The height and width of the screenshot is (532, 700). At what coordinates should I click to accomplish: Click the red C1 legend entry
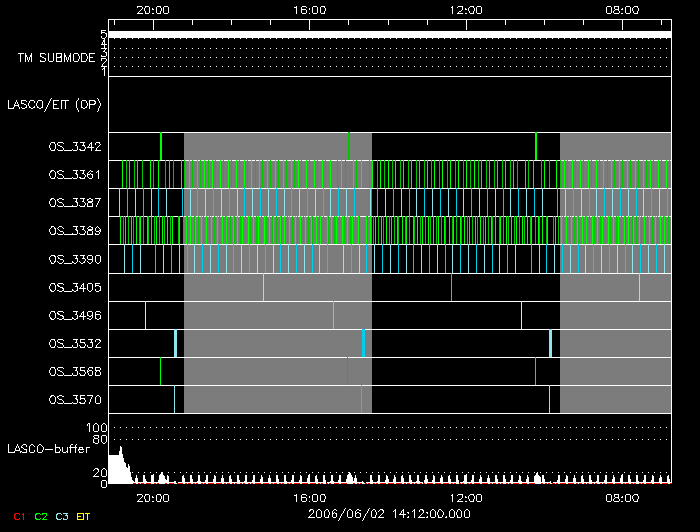(19, 517)
